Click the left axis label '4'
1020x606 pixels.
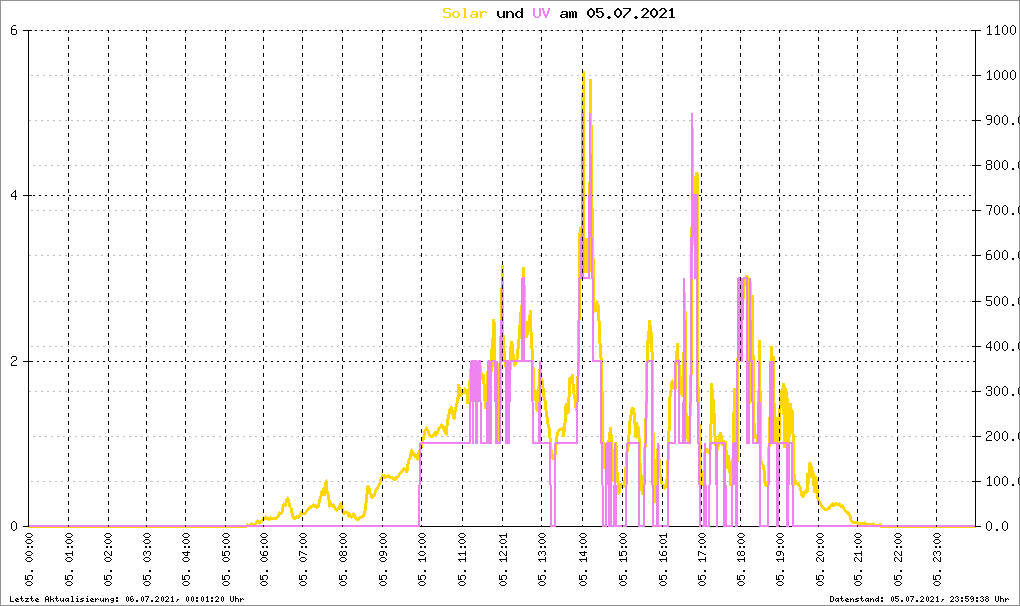[x=14, y=196]
